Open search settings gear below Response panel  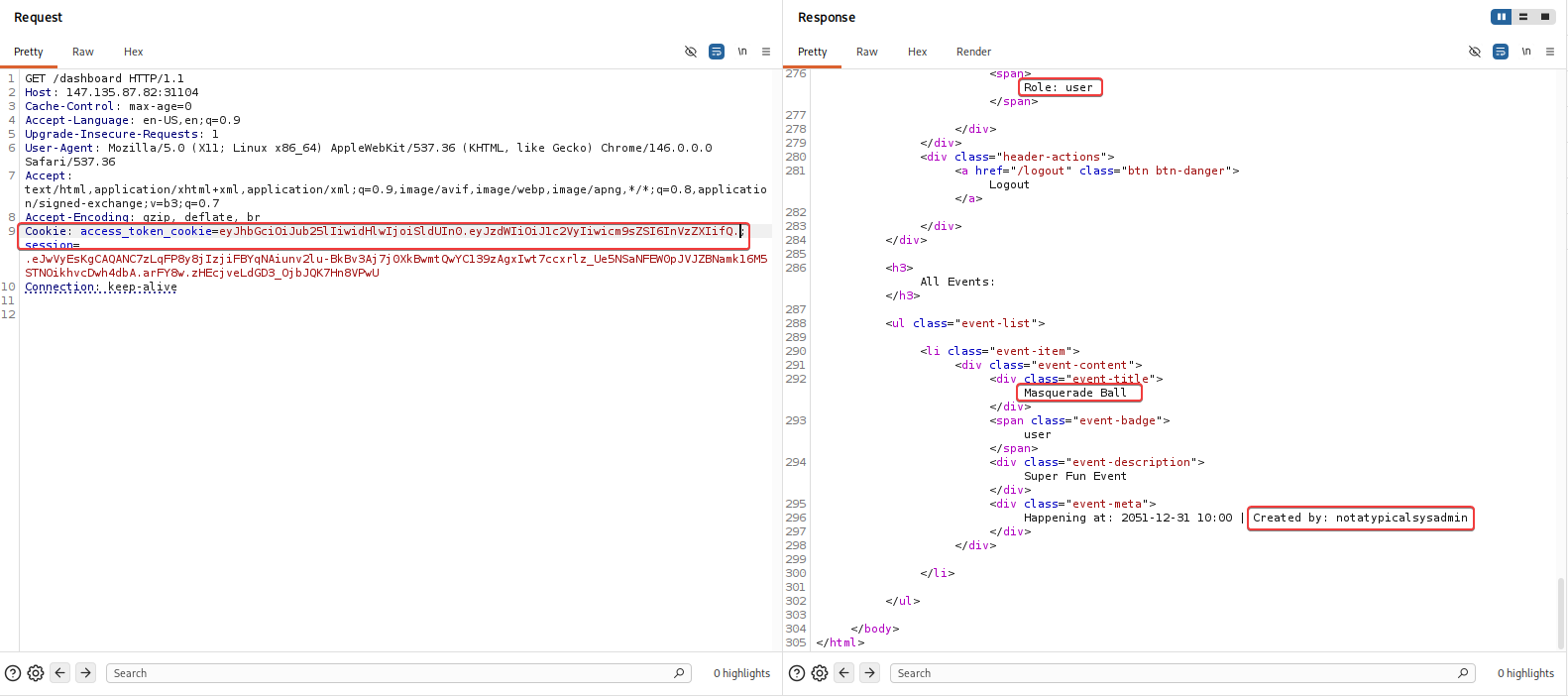click(820, 673)
